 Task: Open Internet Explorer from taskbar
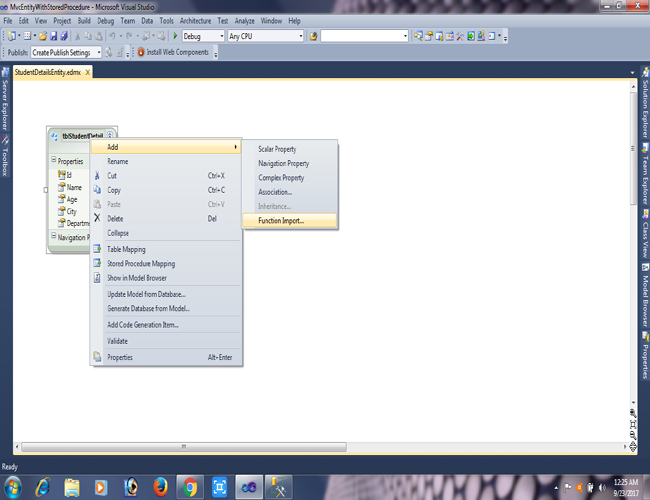click(42, 487)
